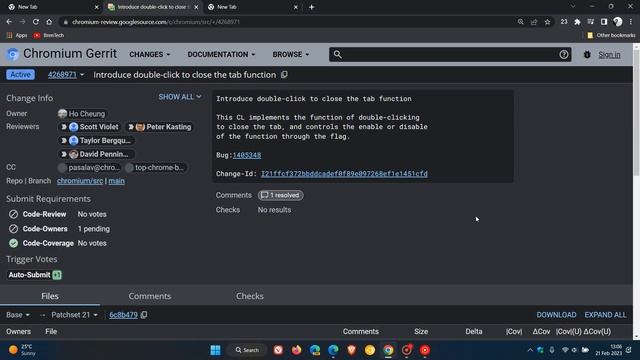
Task: Click the top-chrome-b... CC chip
Action: 156,167
